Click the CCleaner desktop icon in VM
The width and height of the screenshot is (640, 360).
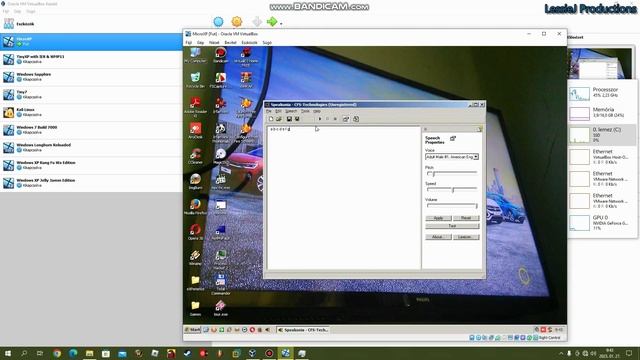[x=196, y=157]
